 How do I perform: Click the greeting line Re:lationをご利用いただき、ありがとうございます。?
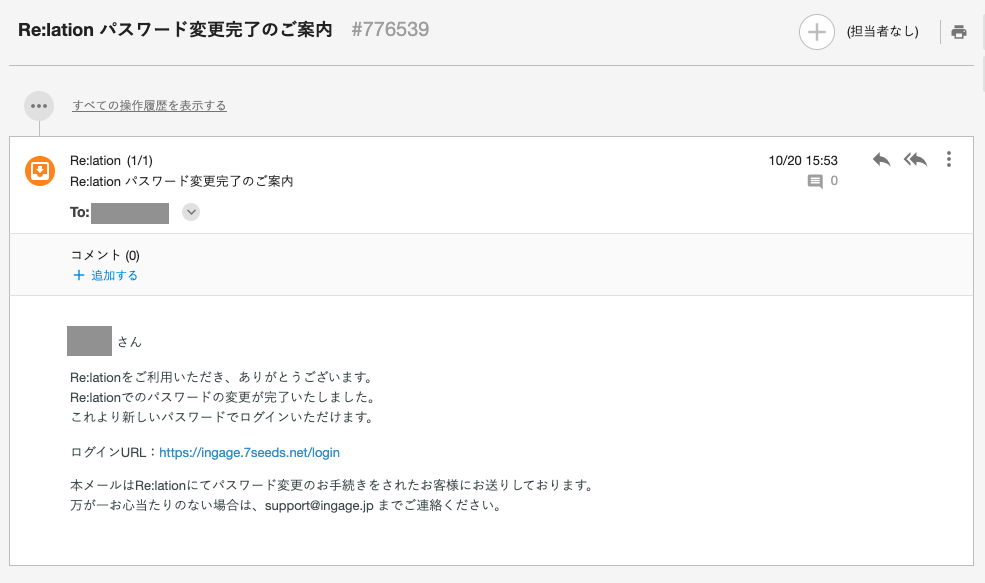click(223, 378)
